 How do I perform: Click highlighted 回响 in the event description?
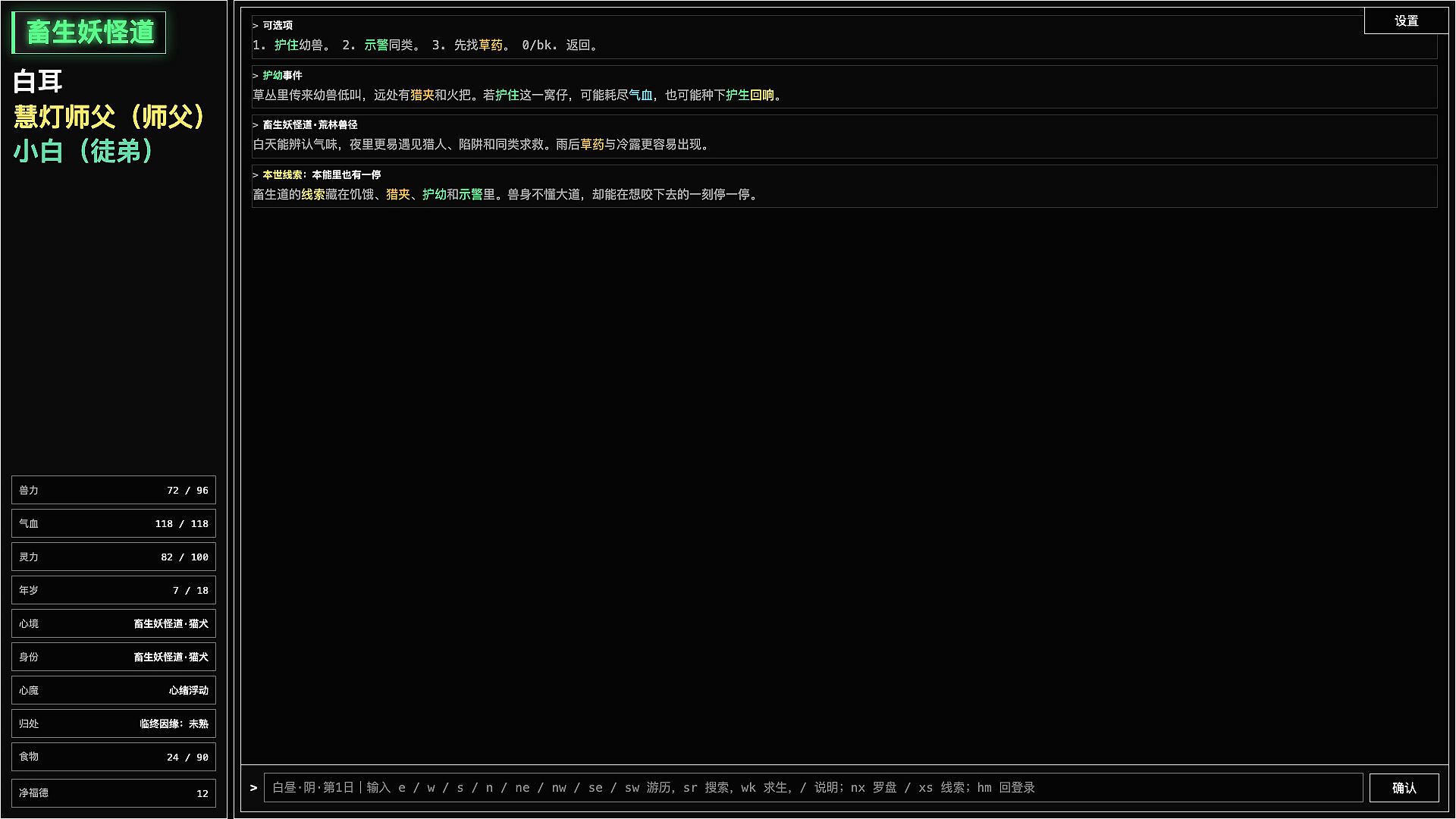pos(762,96)
